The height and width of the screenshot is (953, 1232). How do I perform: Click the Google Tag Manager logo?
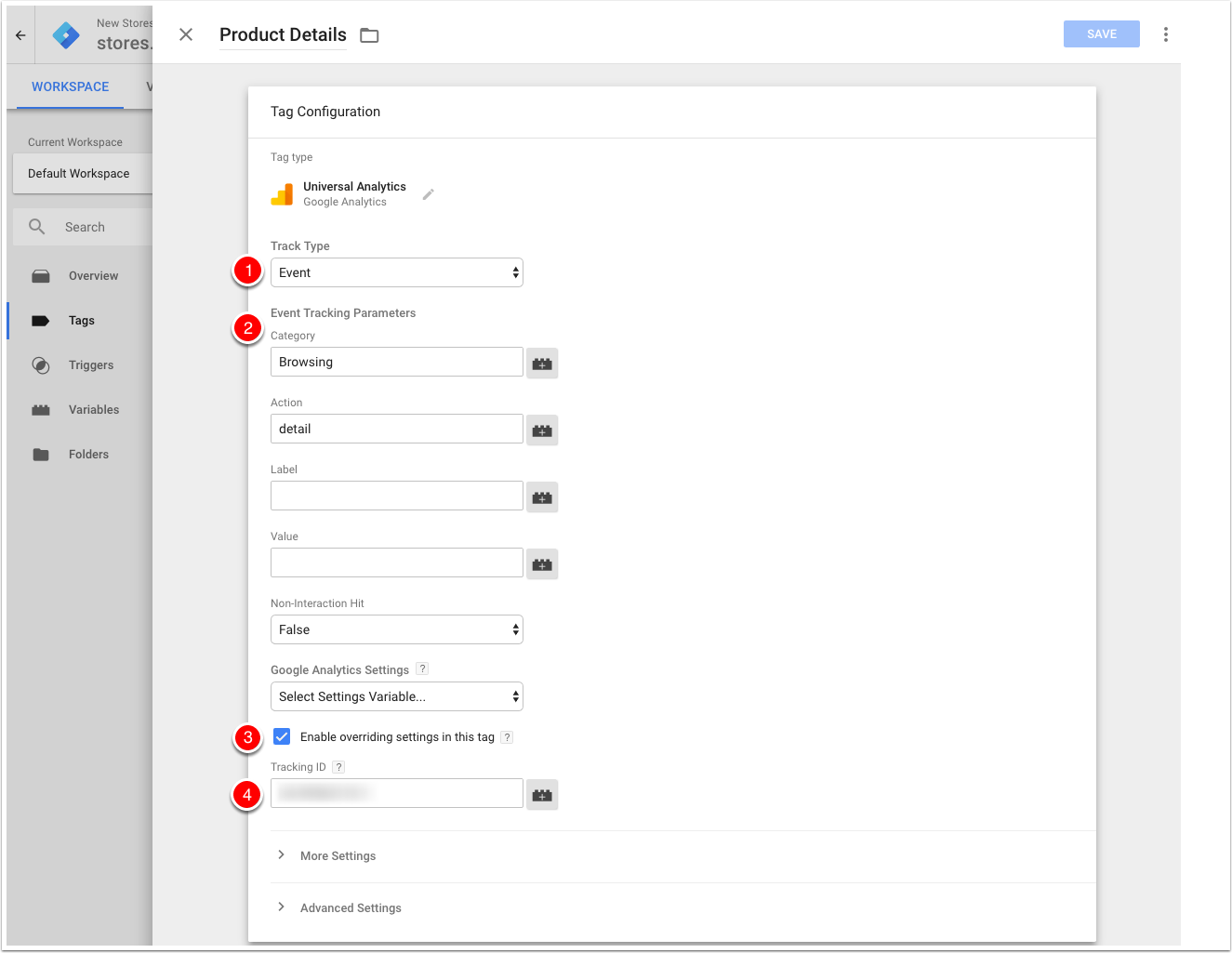click(66, 35)
